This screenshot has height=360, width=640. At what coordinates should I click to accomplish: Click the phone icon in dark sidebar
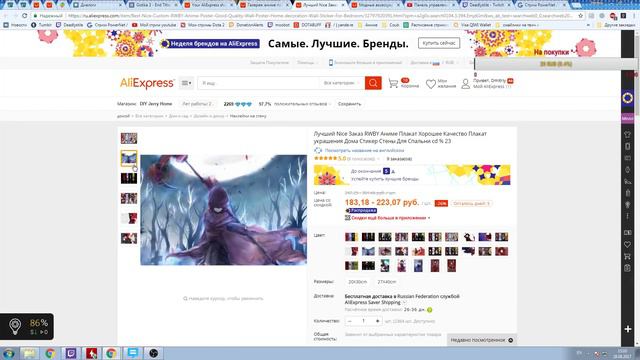tap(627, 146)
